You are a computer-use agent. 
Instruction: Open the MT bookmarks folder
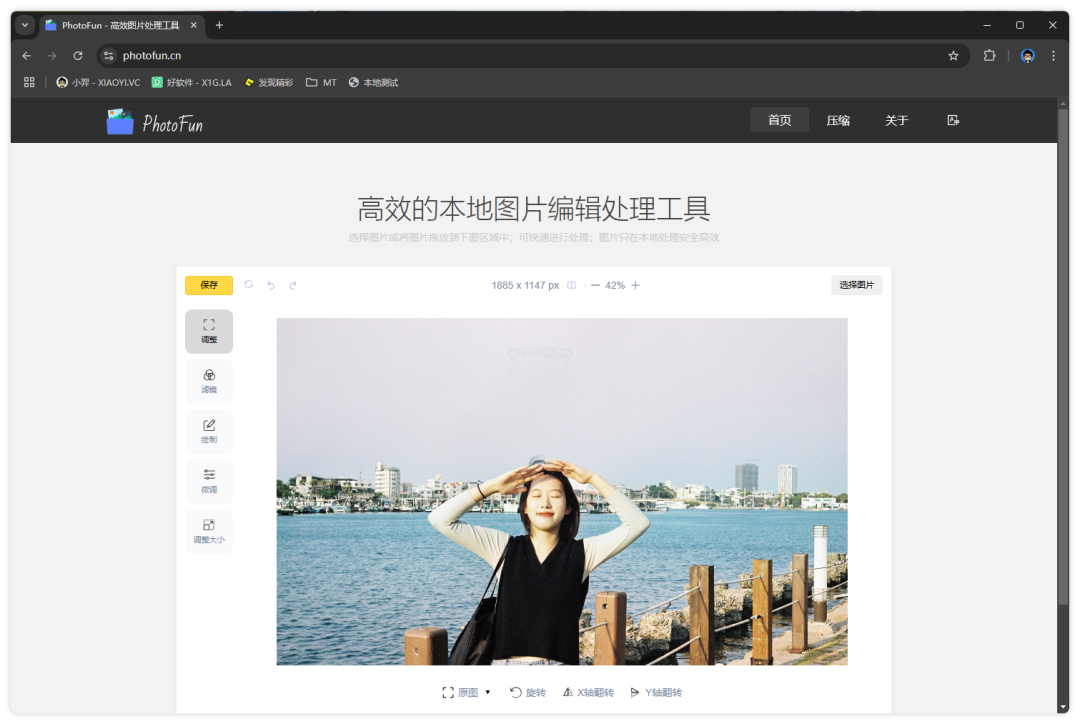[x=321, y=83]
